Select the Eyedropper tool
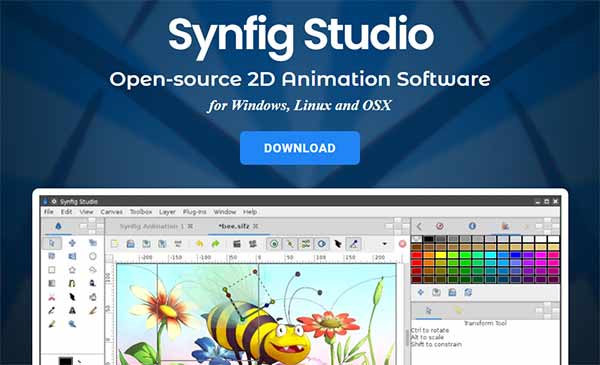The width and height of the screenshot is (600, 365). pos(52,311)
